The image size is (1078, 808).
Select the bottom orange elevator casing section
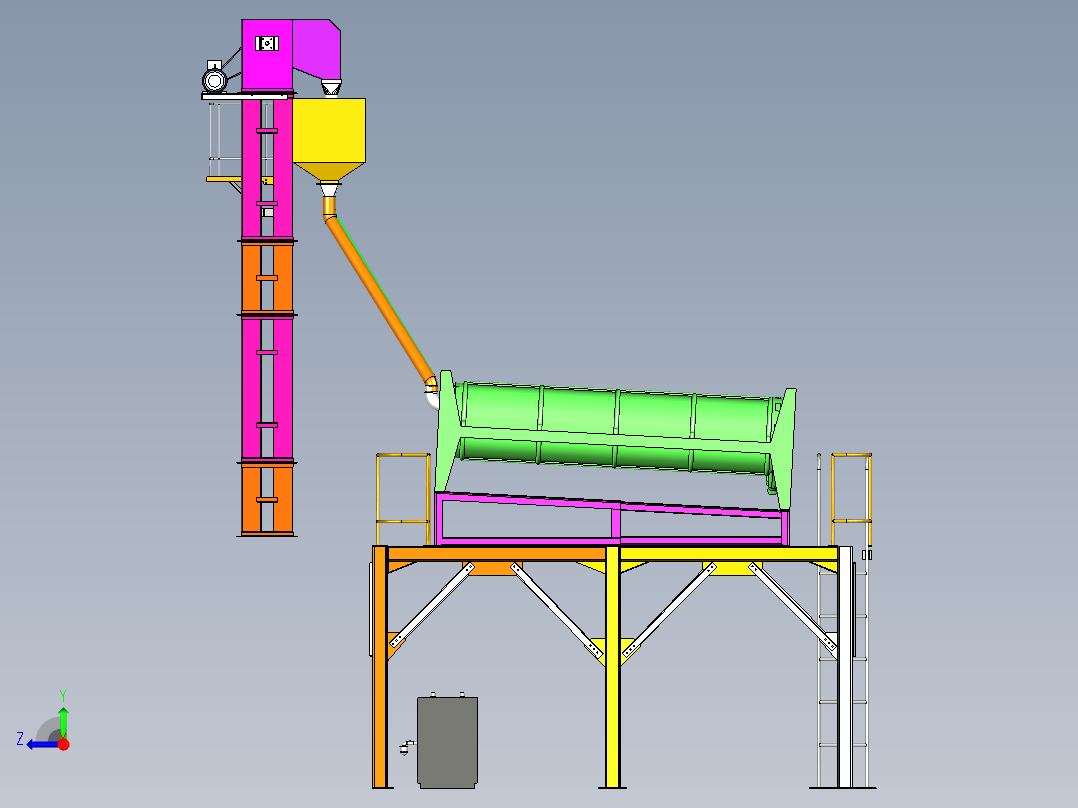pyautogui.click(x=267, y=499)
